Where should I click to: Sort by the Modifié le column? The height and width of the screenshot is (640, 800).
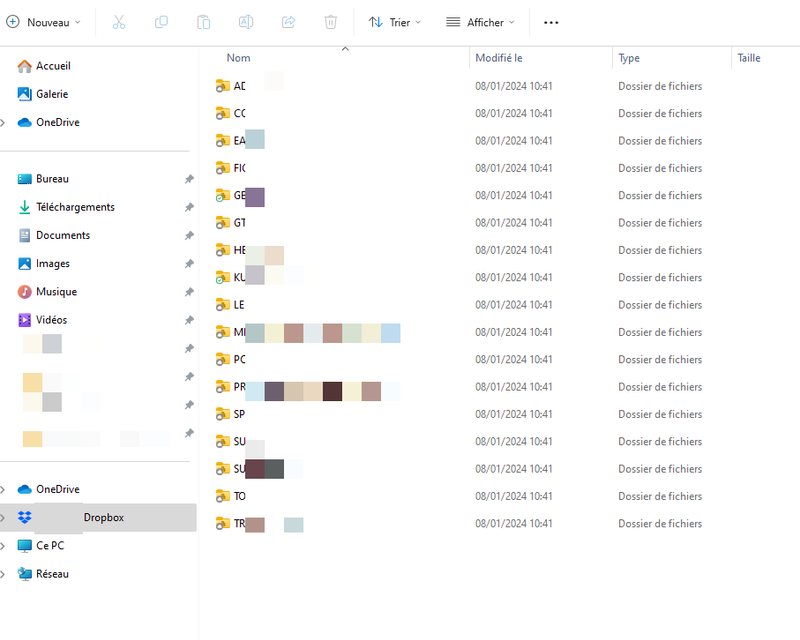point(498,58)
